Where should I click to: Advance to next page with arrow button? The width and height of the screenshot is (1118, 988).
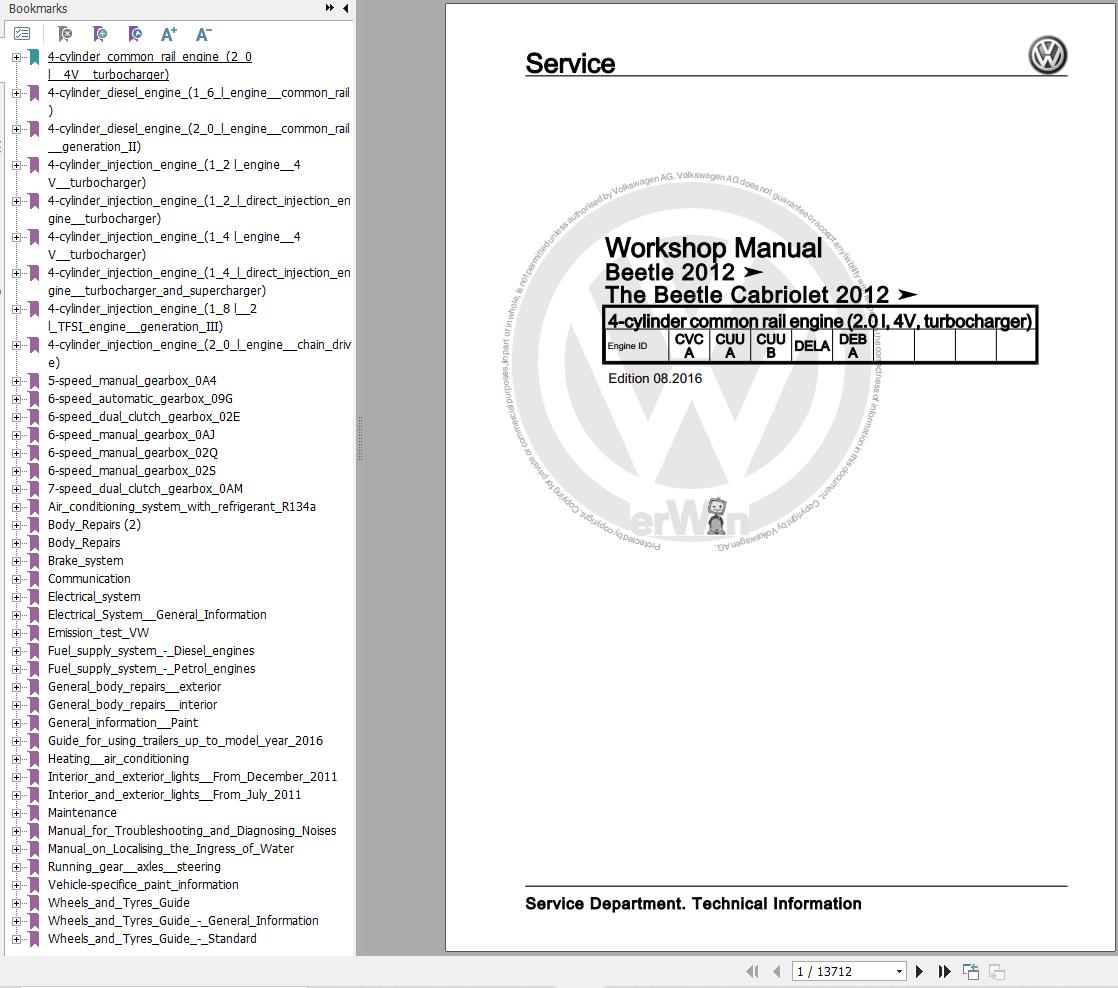(x=919, y=970)
